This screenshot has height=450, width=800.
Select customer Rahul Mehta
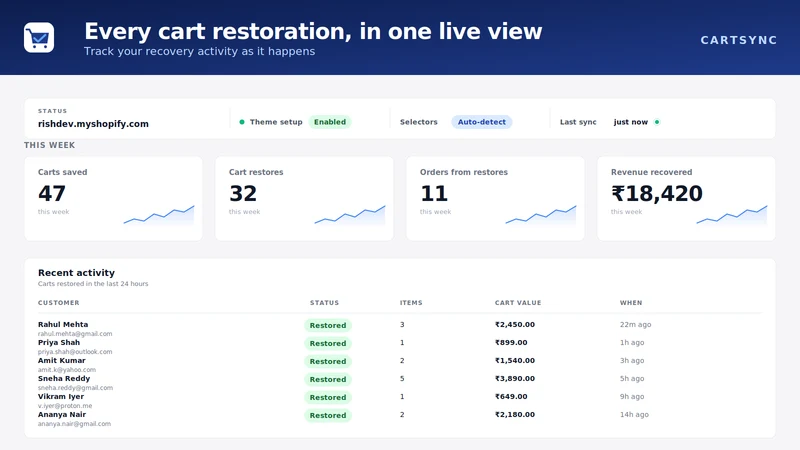[x=63, y=324]
